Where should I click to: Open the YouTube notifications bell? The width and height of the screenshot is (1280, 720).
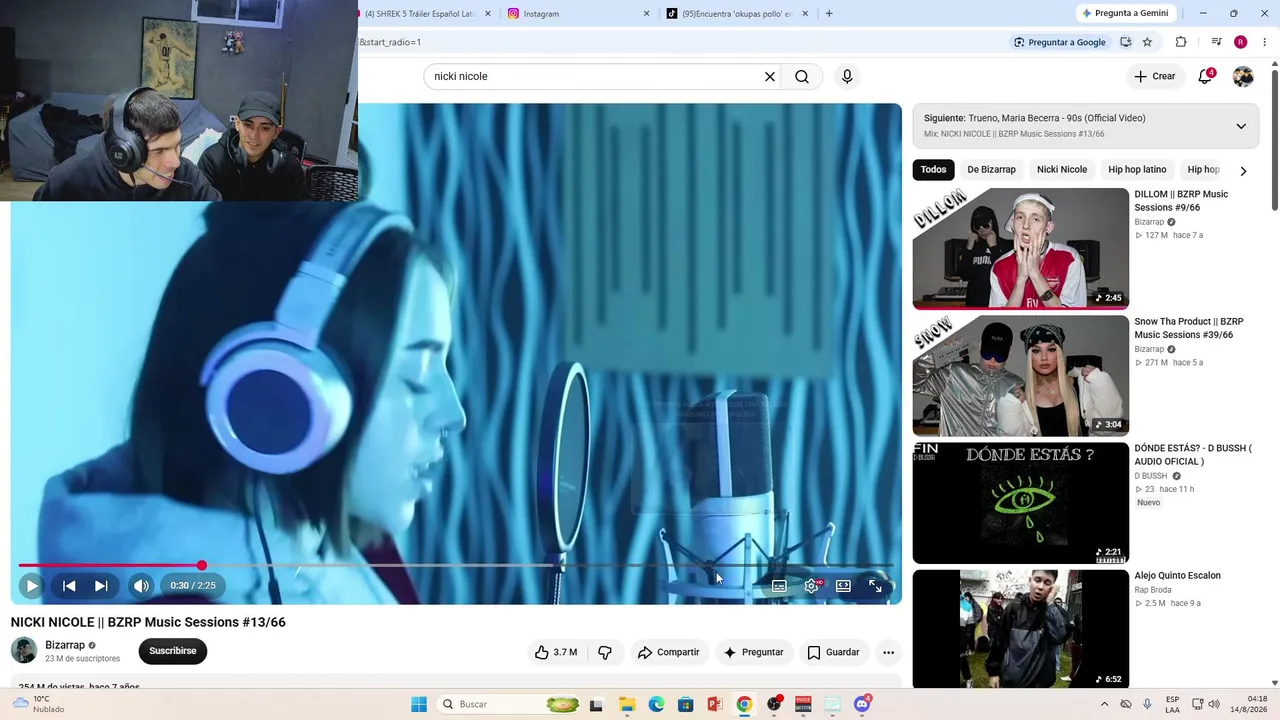[x=1205, y=77]
